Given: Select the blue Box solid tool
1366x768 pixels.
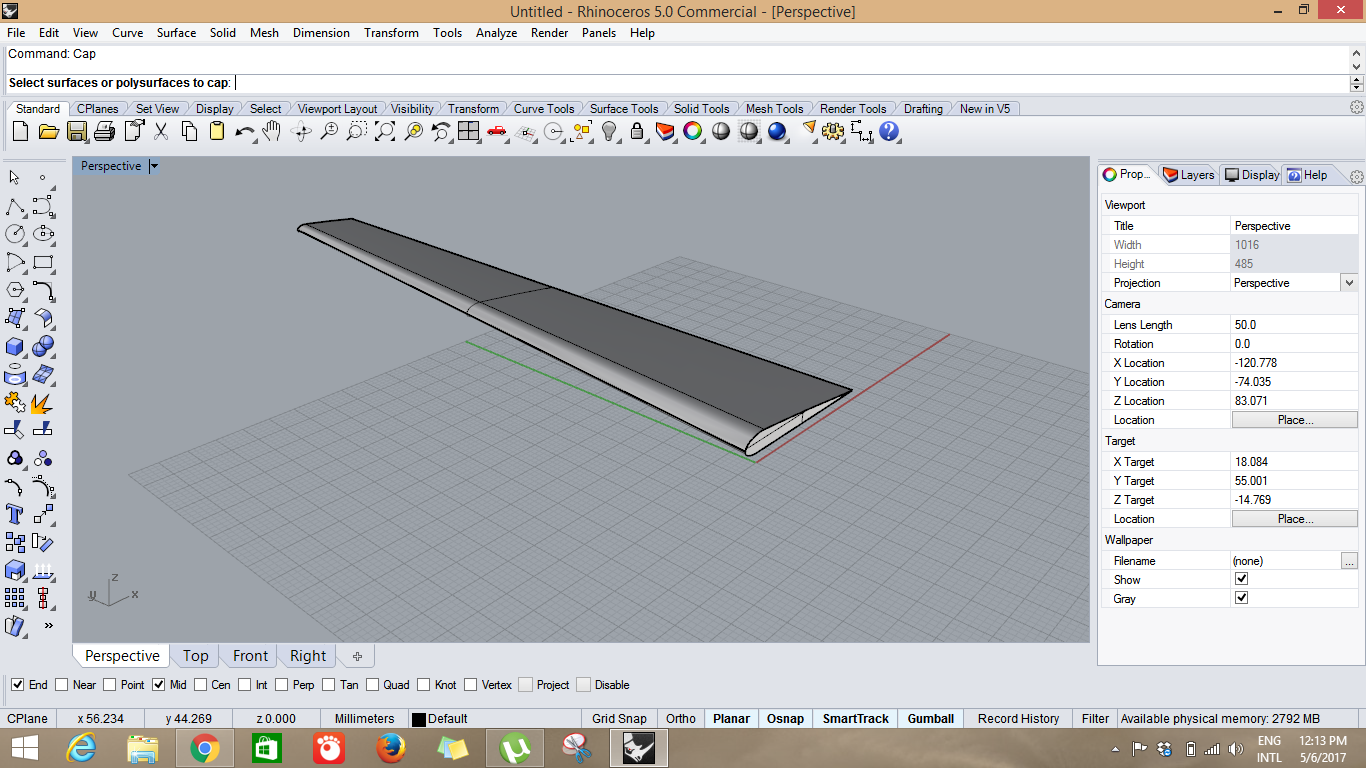Looking at the screenshot, I should pos(15,346).
